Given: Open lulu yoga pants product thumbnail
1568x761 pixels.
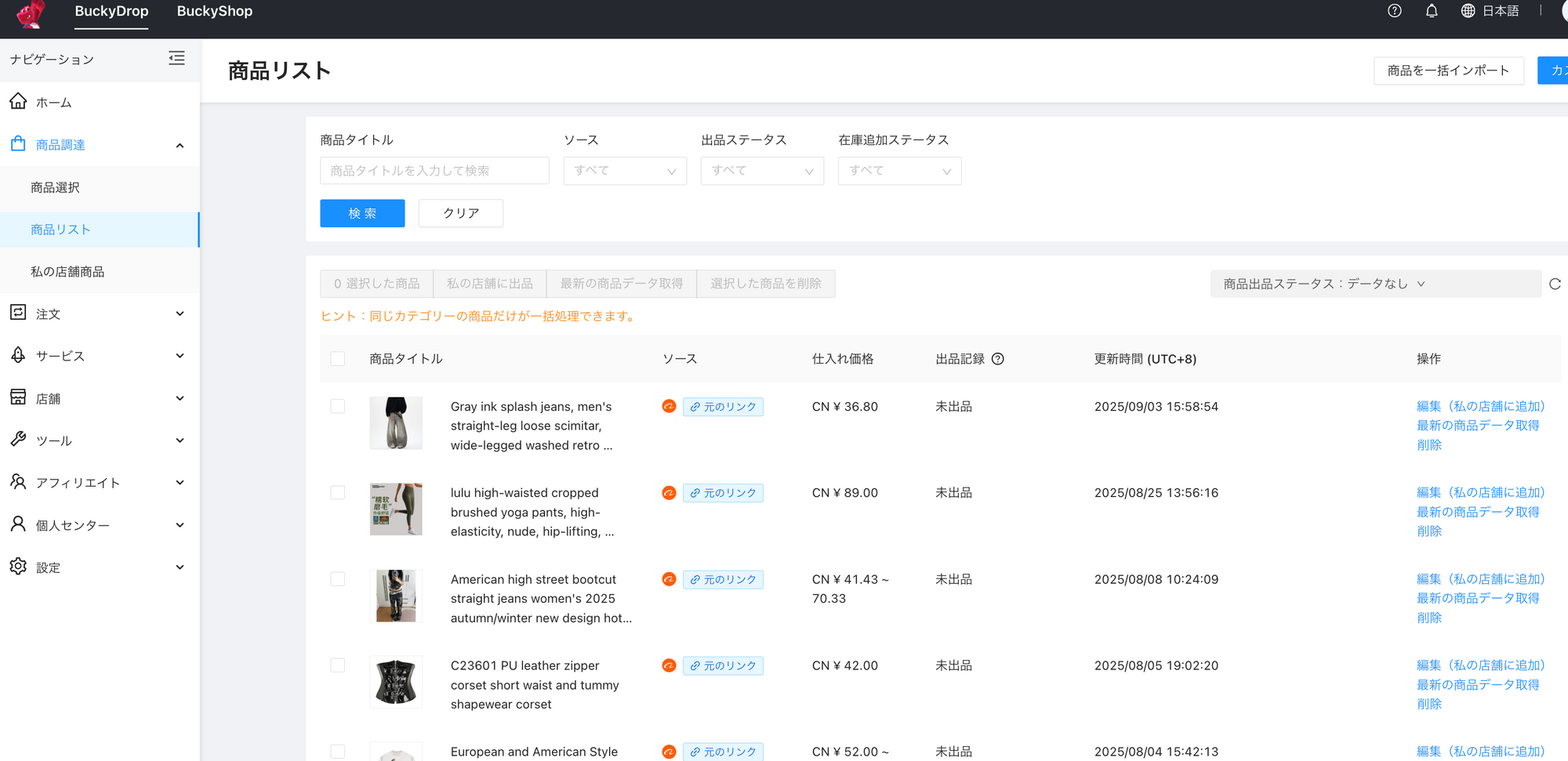Looking at the screenshot, I should tap(396, 509).
